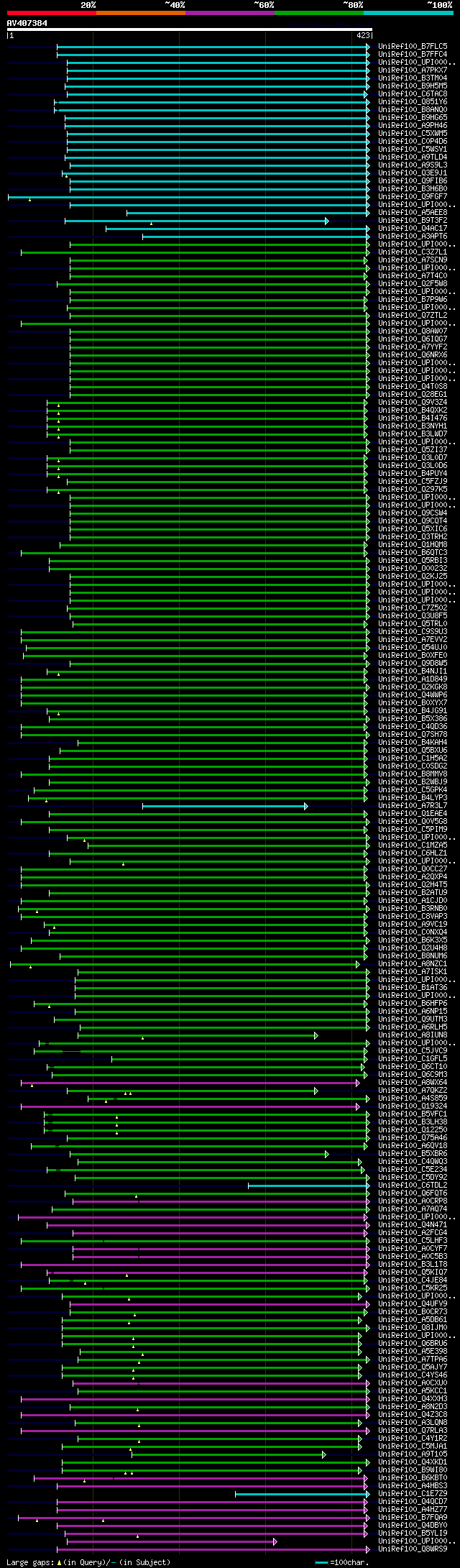Select the UniRef100_B5YLI9 label

click(x=413, y=1533)
